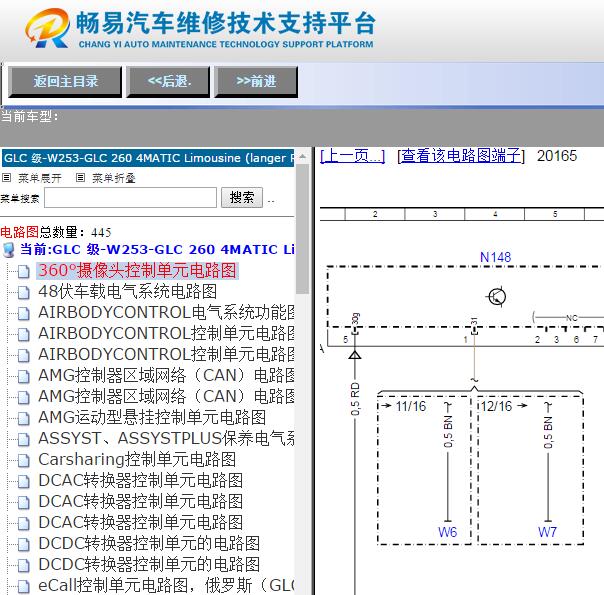Viewport: 604px width, 595px height.
Task: Click the 当前车型 label
Action: point(29,116)
